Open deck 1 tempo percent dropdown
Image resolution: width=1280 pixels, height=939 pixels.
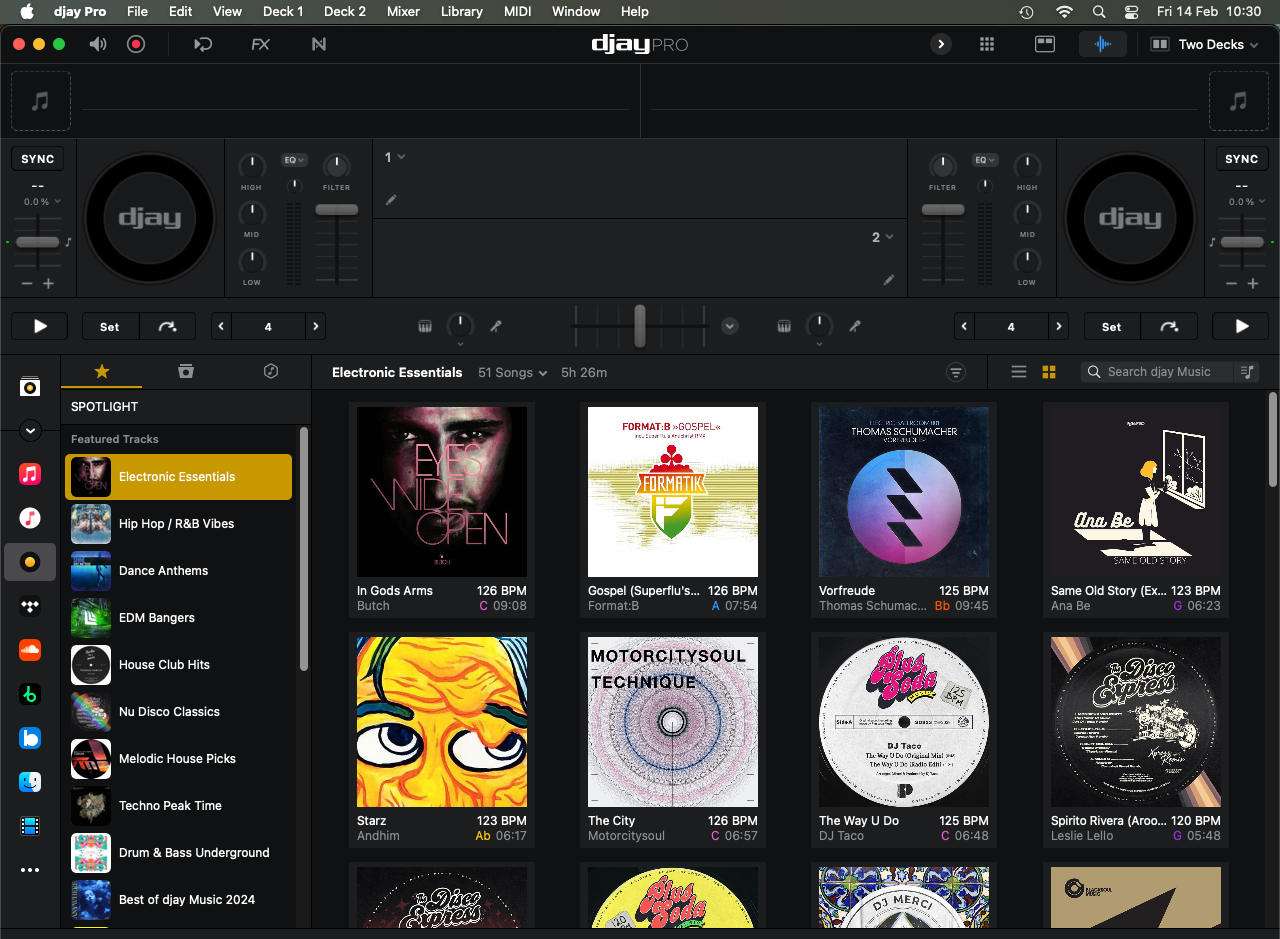[x=42, y=201]
